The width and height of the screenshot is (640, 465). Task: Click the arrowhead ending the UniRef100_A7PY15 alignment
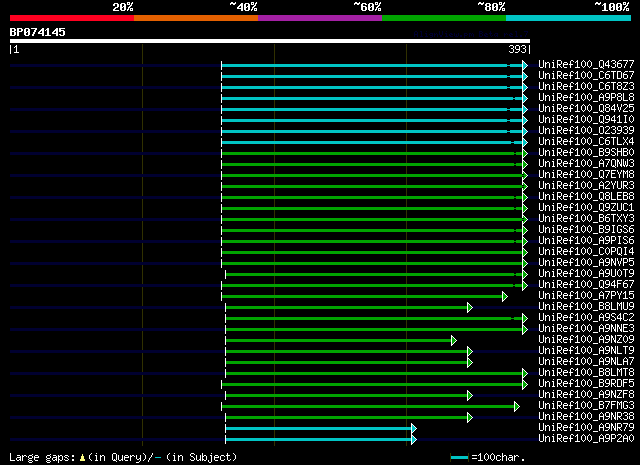[x=505, y=297]
